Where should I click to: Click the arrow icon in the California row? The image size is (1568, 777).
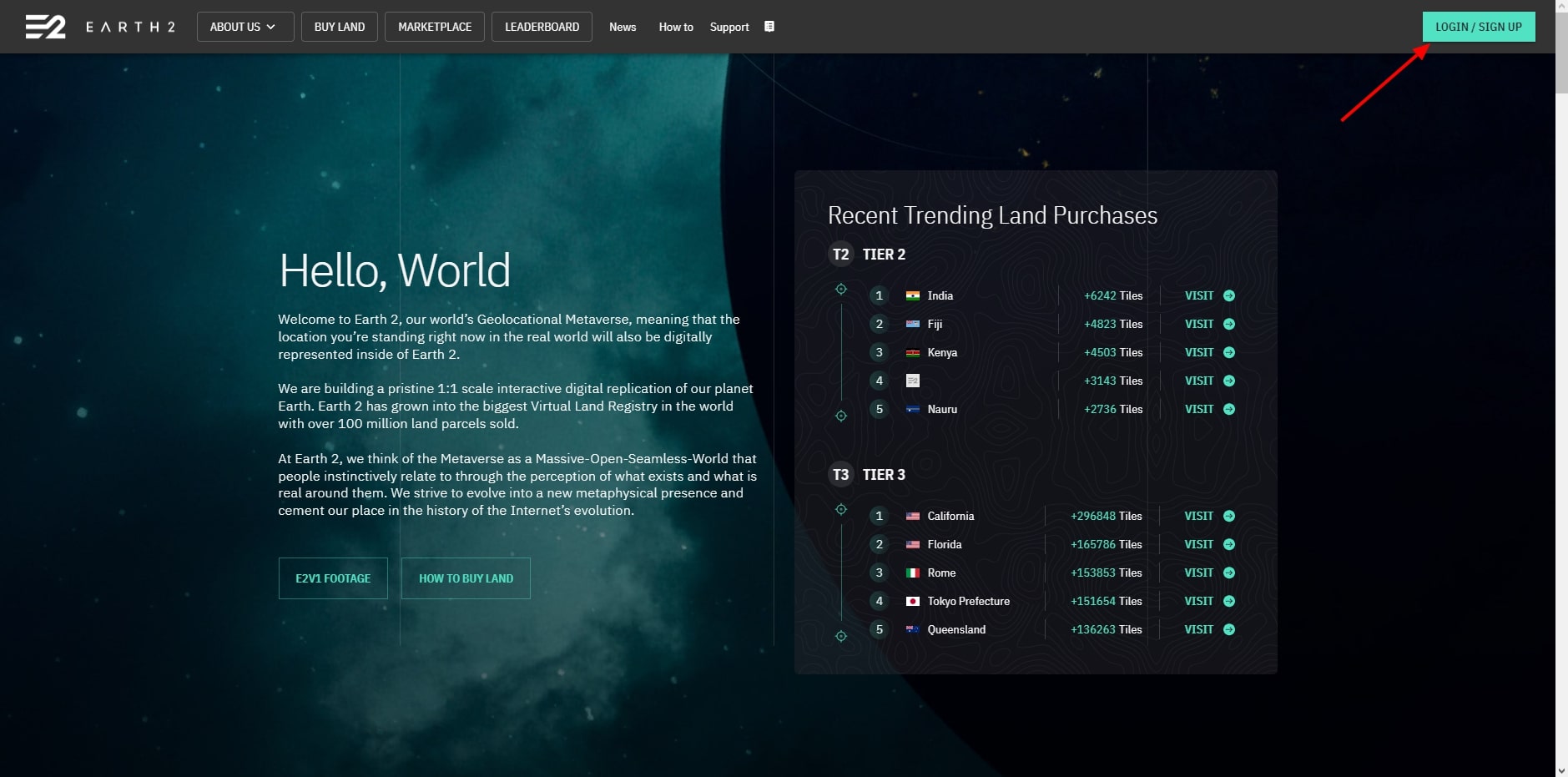1228,516
